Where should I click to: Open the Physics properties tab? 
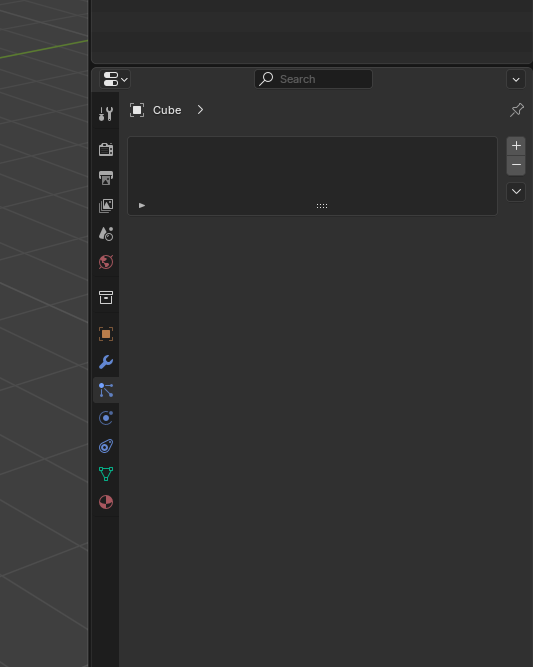point(106,418)
